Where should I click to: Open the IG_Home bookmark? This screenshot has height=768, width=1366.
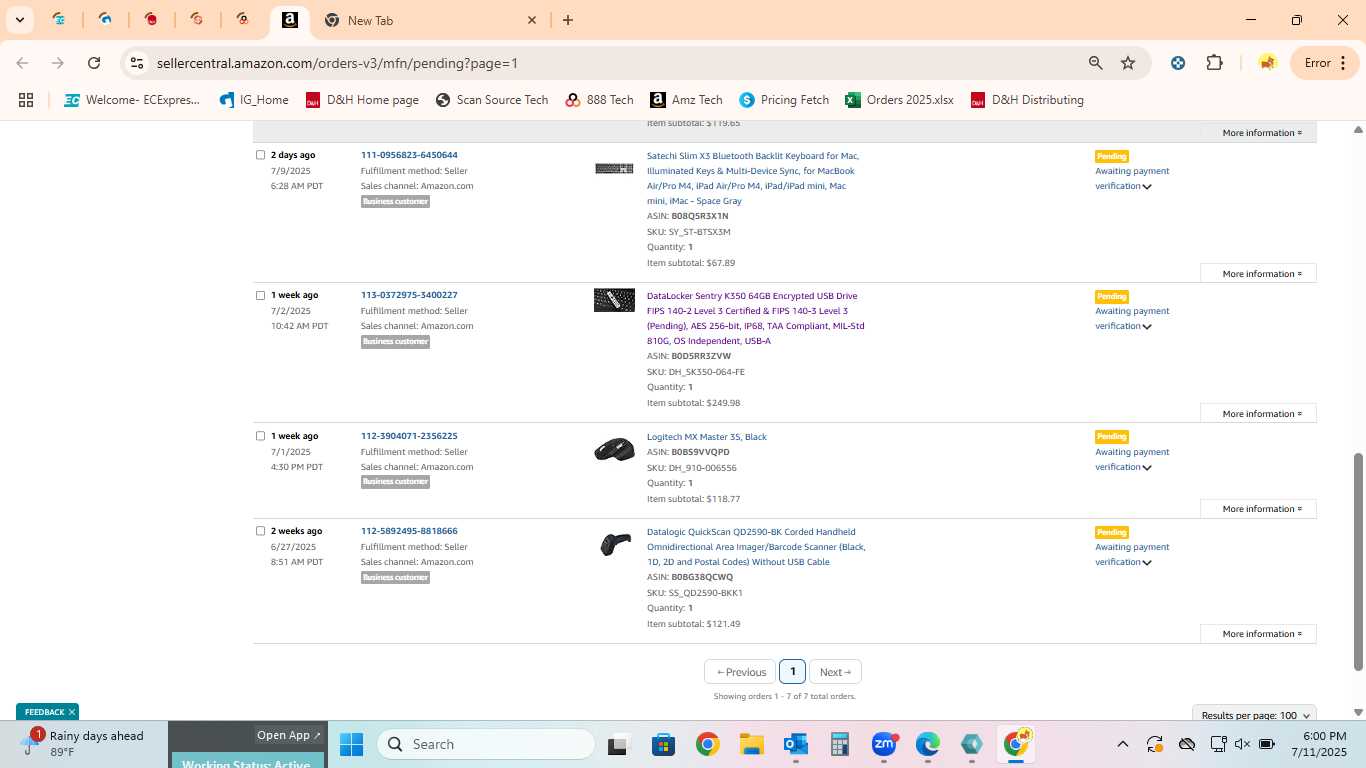coord(253,100)
